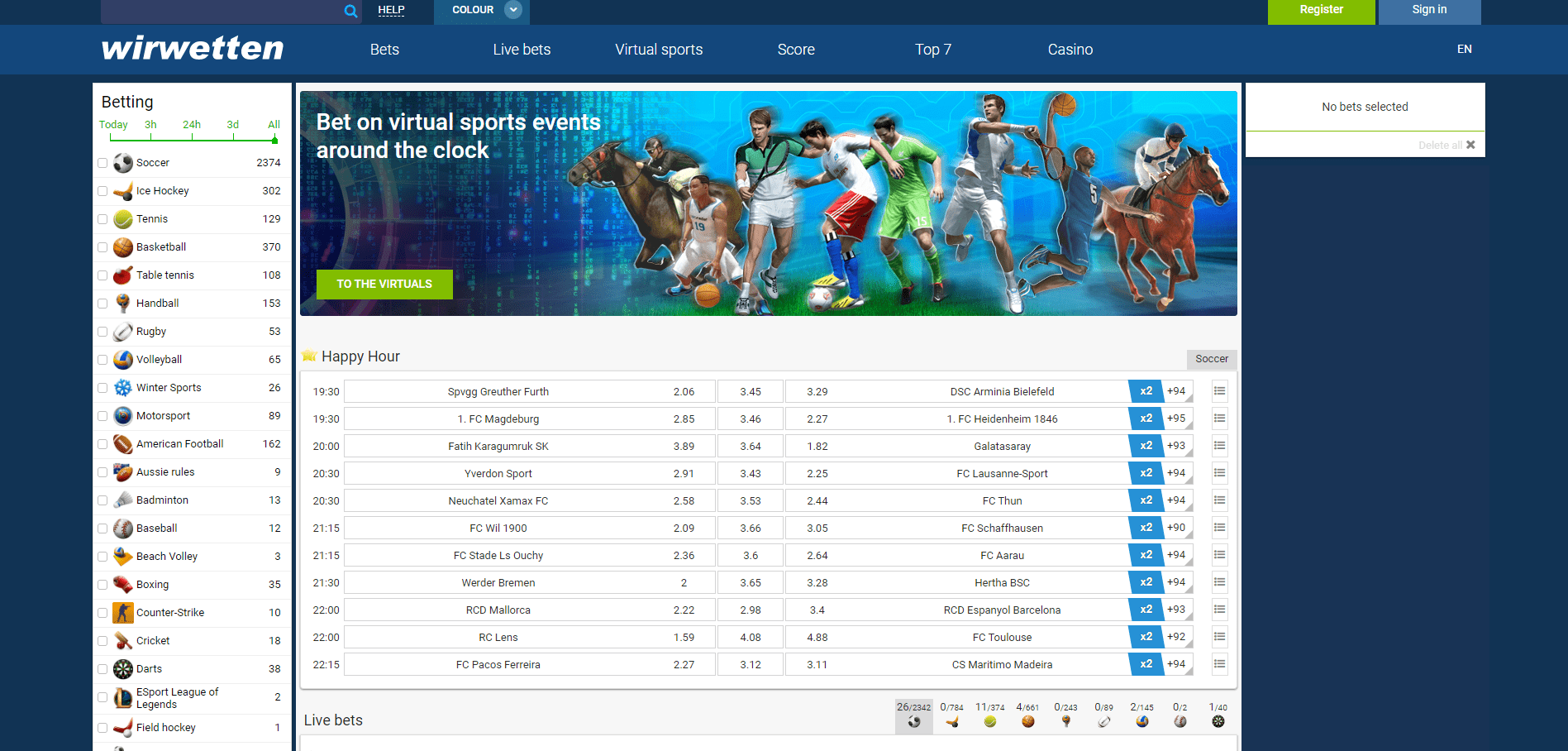The image size is (1568, 751).
Task: Select the Boxing glove icon
Action: (123, 585)
